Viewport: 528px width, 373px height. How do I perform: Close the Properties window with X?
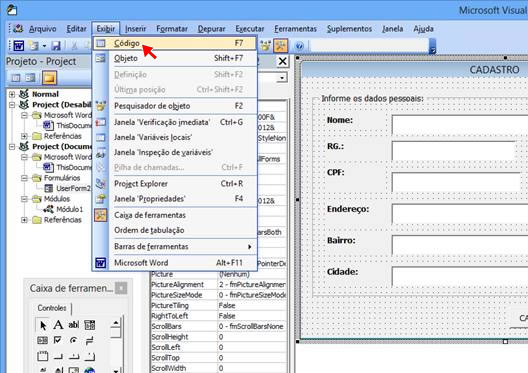[x=282, y=61]
